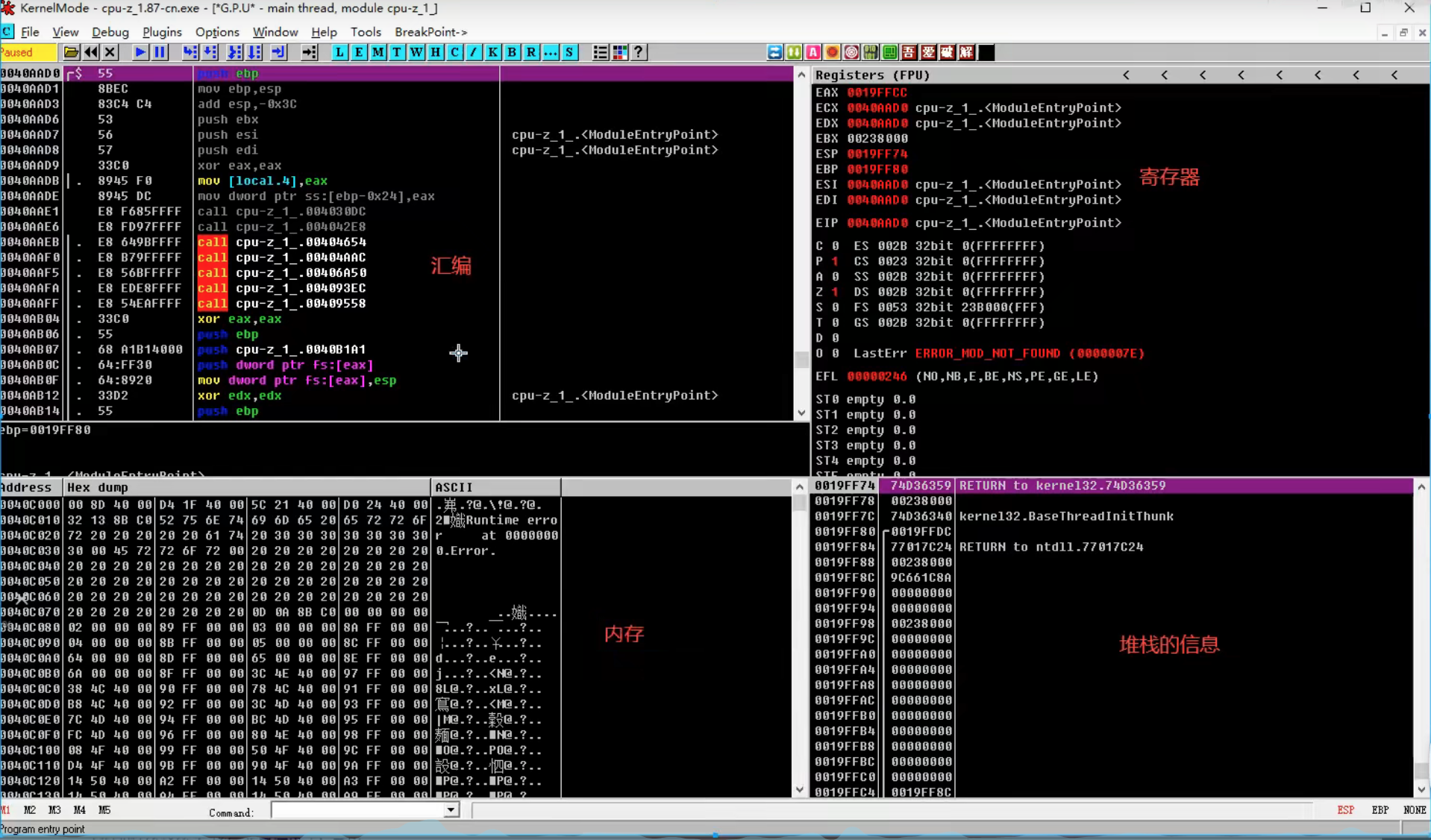This screenshot has width=1431, height=840.
Task: Open a file with the folder icon
Action: pos(71,52)
